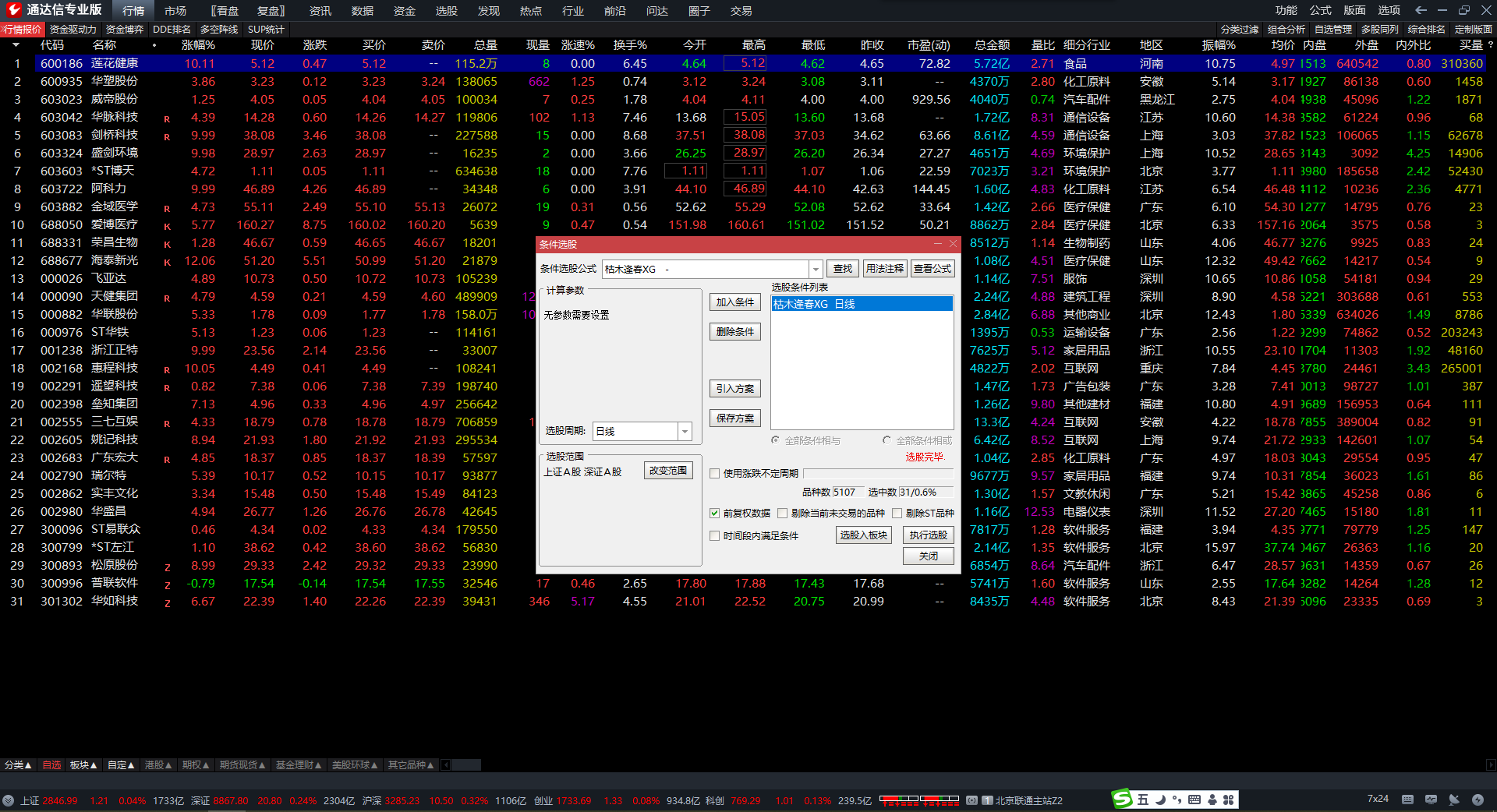The height and width of the screenshot is (812, 1497).
Task: Open the 选股 top menu item
Action: point(447,11)
